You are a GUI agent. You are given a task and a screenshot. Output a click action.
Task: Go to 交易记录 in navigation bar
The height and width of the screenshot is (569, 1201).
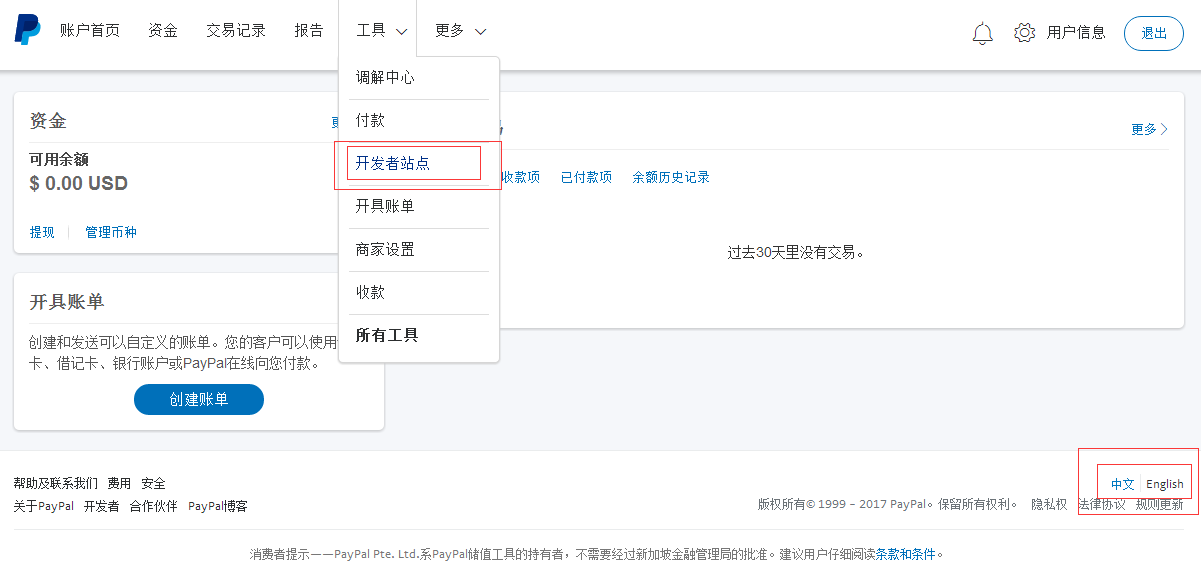tap(236, 31)
